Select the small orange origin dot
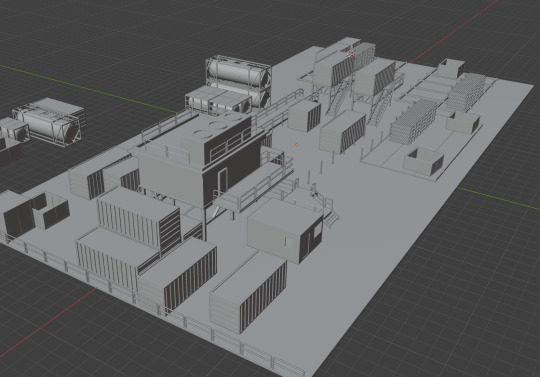The image size is (540, 377). tap(297, 145)
